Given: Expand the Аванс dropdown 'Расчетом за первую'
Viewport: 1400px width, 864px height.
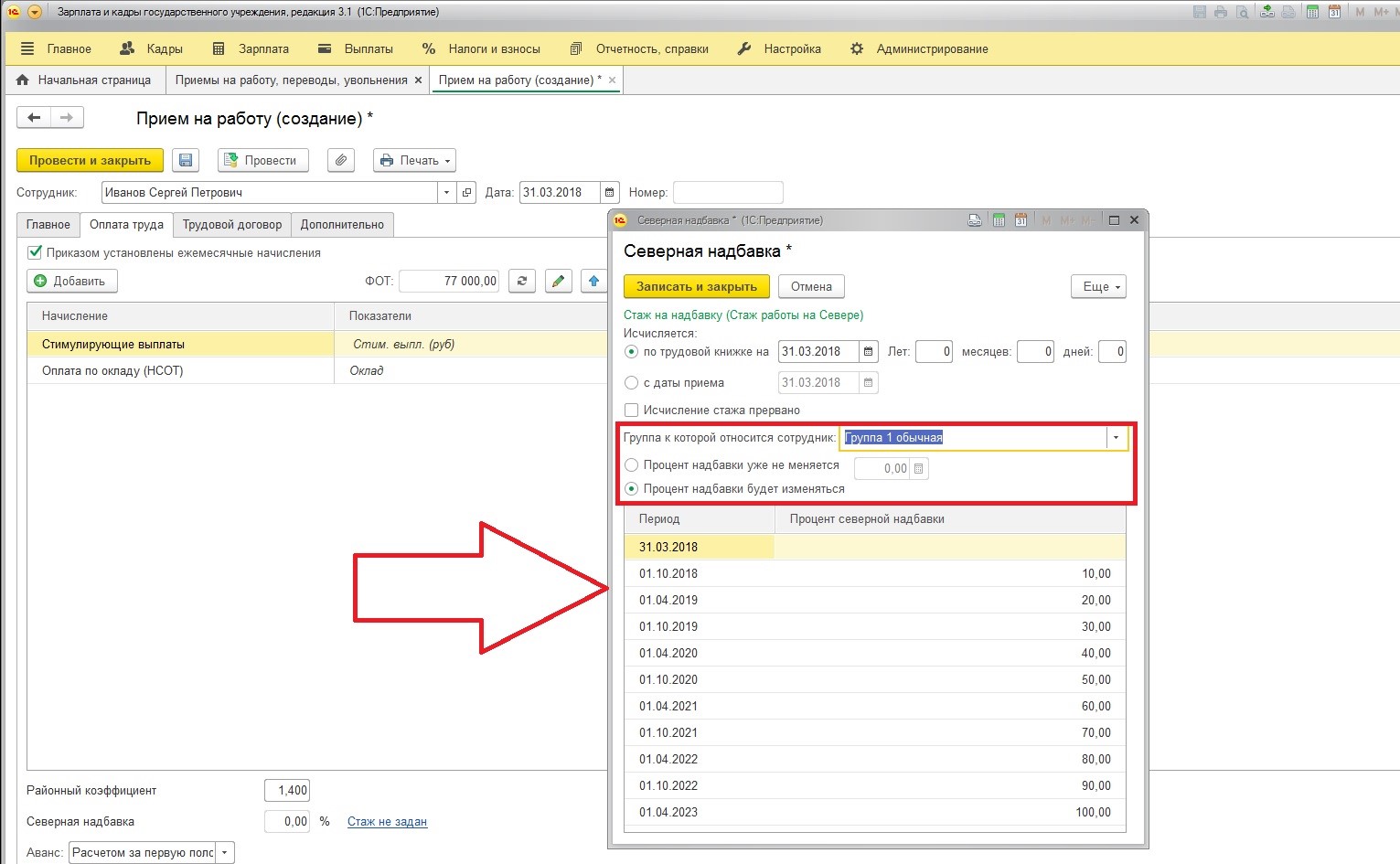Looking at the screenshot, I should point(224,852).
